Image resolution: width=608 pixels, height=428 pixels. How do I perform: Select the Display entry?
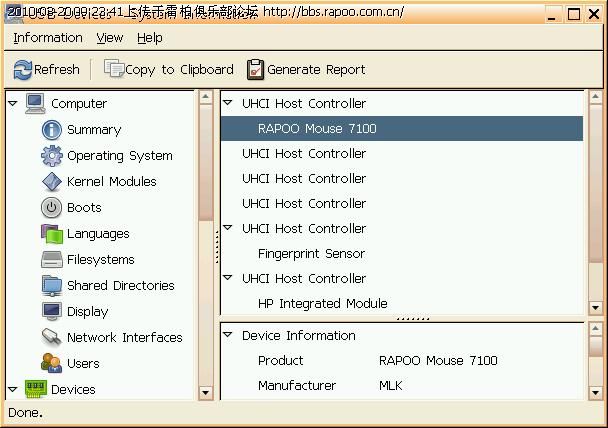click(x=88, y=312)
